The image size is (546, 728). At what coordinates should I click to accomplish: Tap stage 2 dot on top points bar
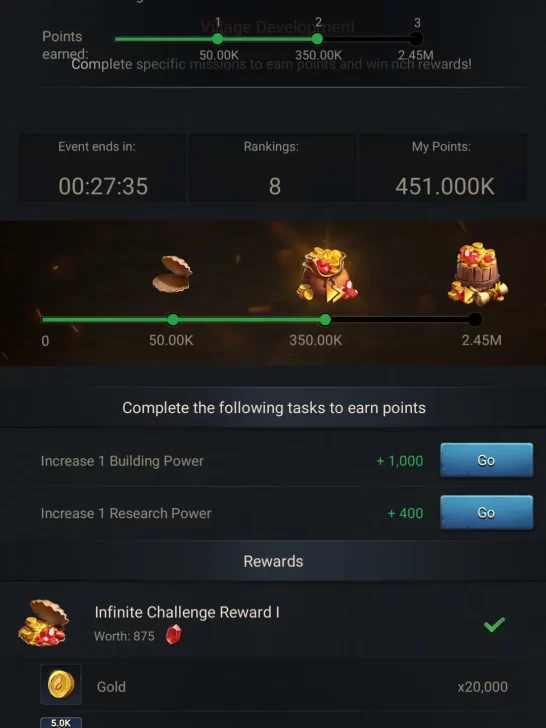[x=317, y=39]
